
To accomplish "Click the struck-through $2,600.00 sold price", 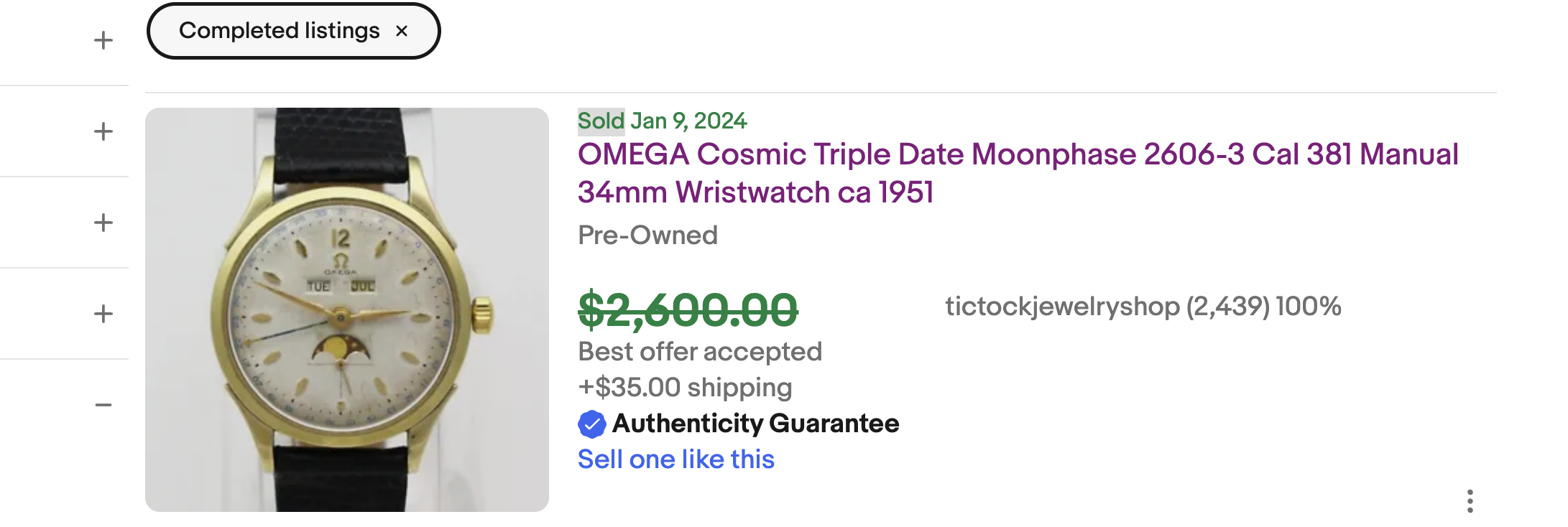I will pos(688,310).
